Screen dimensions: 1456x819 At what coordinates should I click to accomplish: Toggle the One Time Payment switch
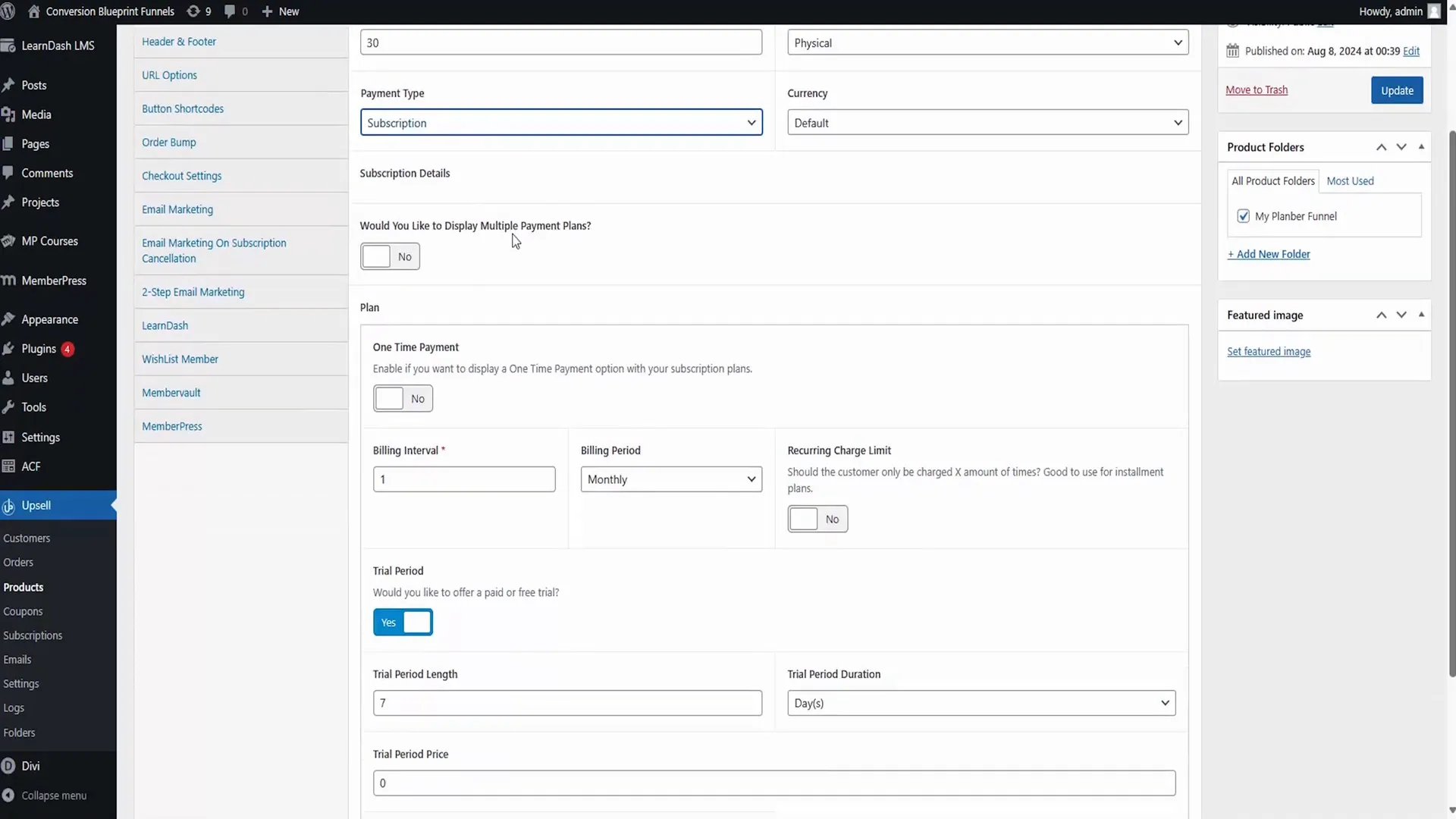(403, 398)
